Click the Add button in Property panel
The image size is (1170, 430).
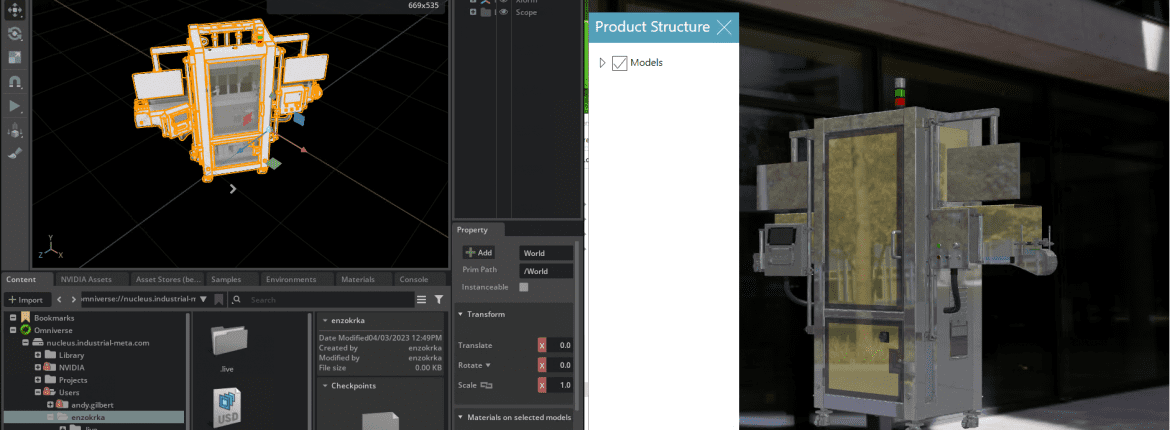(x=478, y=253)
